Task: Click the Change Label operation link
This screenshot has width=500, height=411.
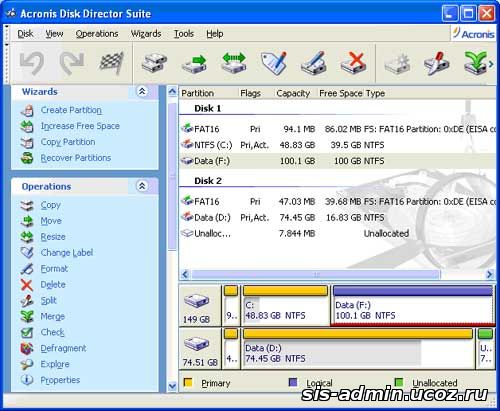Action: 67,253
